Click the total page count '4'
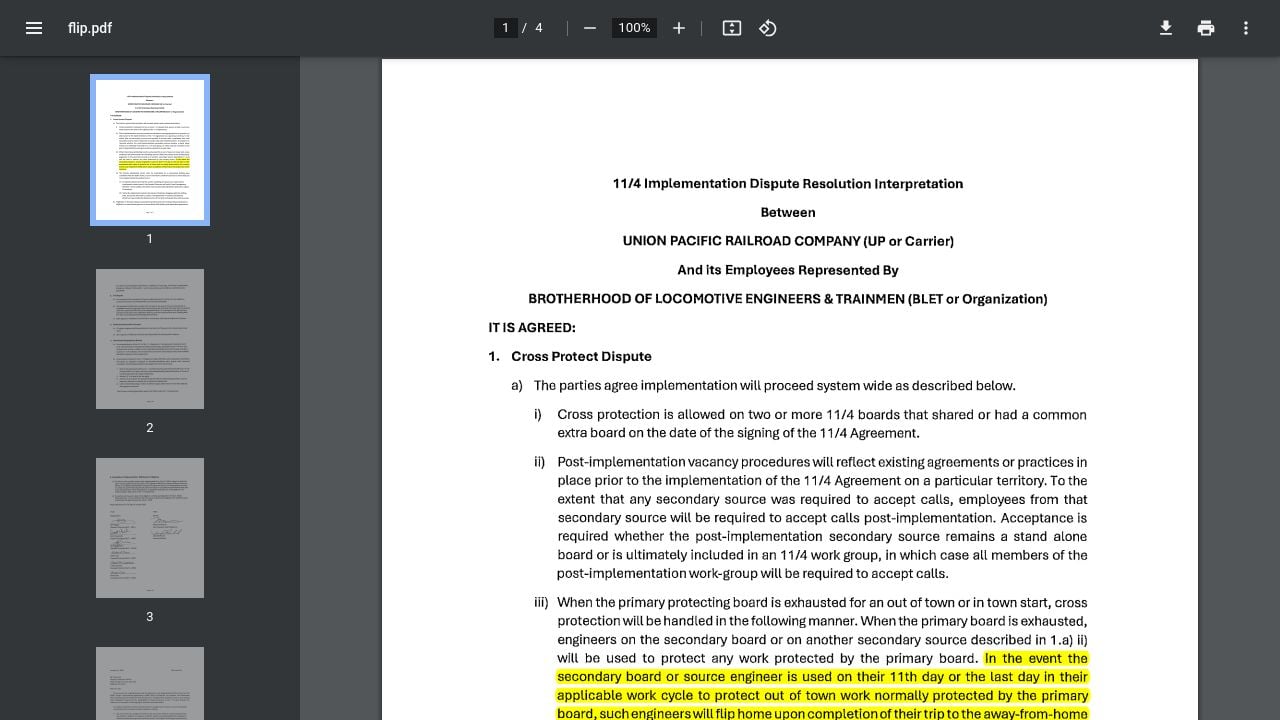Screen dimensions: 1280x720 539,28
